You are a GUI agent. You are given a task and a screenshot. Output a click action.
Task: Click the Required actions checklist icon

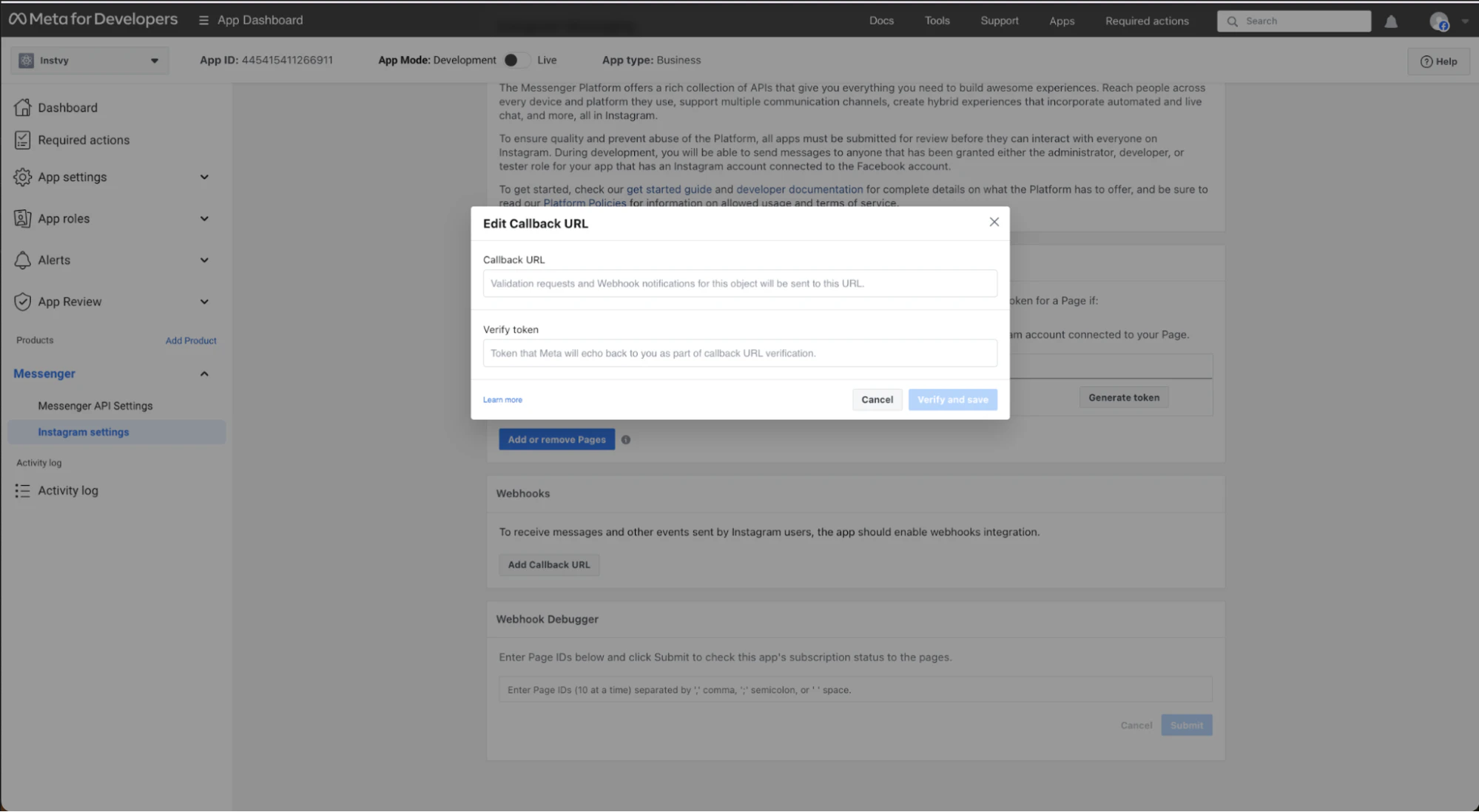22,140
